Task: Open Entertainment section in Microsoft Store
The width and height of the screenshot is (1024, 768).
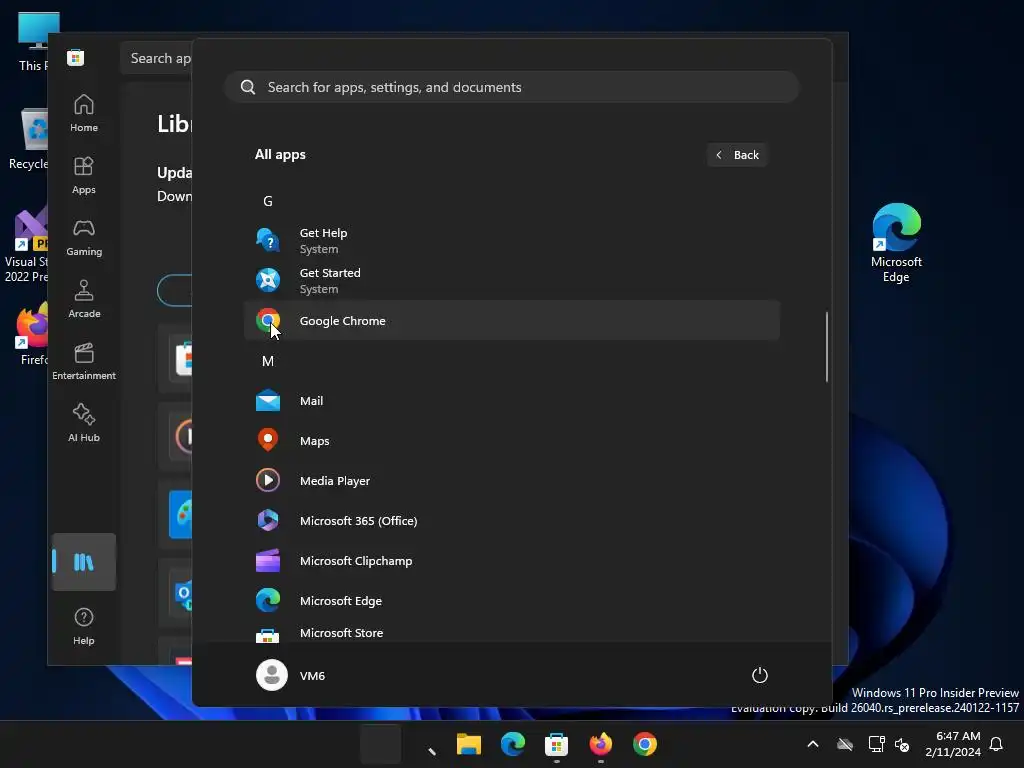Action: 84,362
